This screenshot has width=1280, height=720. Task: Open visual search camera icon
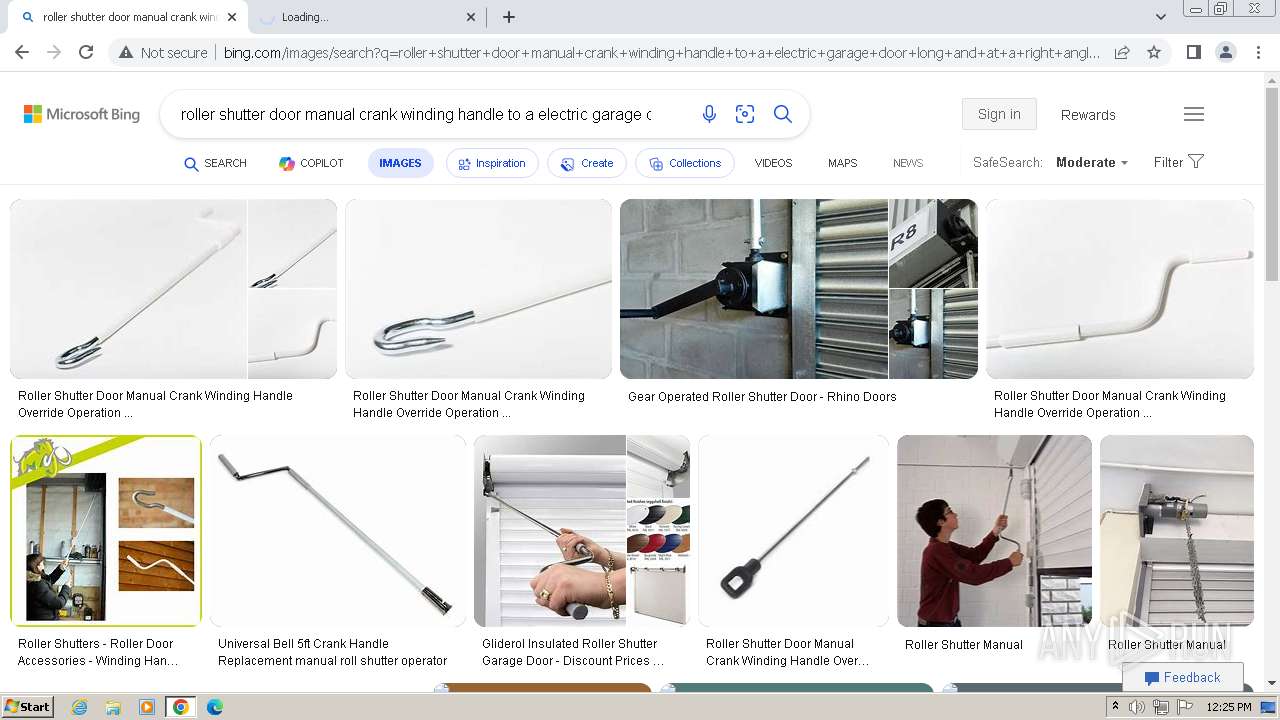[745, 114]
